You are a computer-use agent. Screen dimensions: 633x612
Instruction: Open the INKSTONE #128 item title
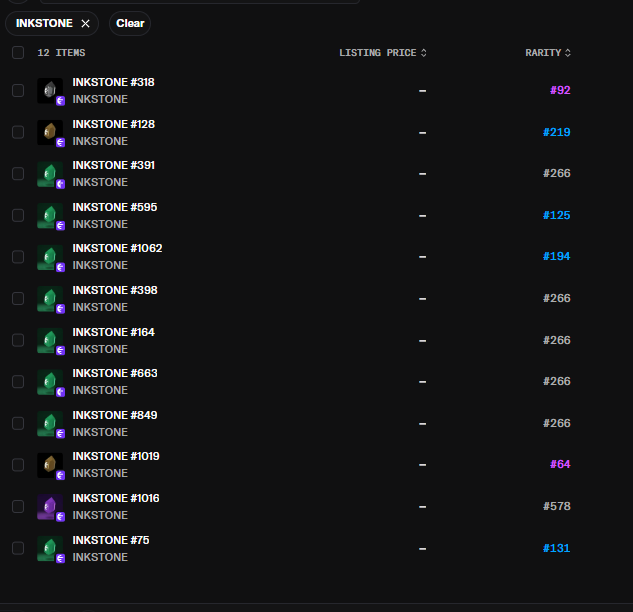113,124
